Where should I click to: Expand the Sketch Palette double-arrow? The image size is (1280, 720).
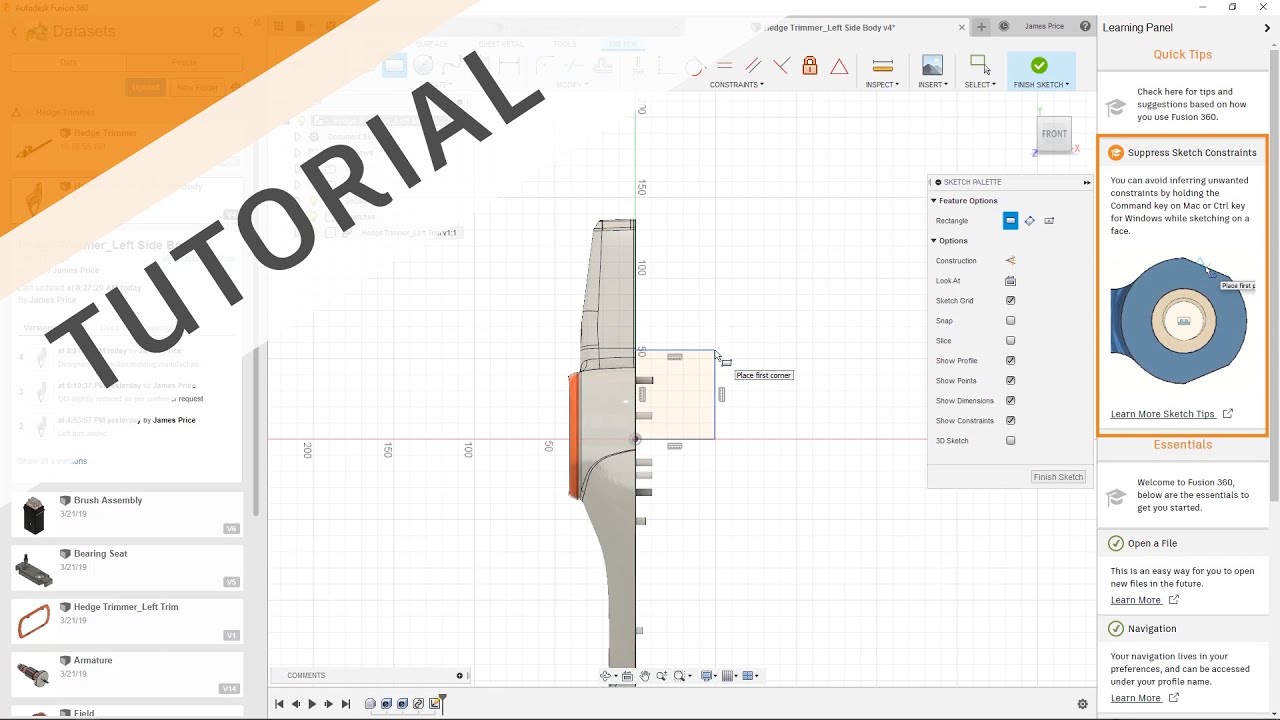pyautogui.click(x=1086, y=182)
